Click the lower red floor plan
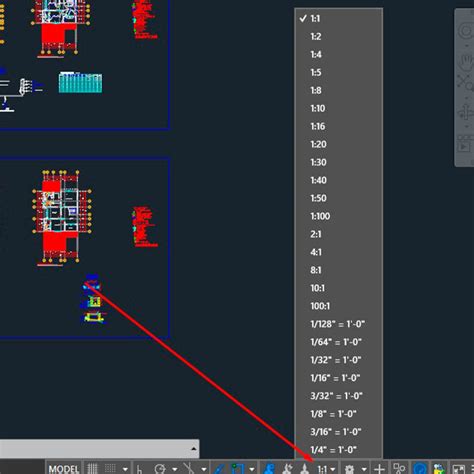 coord(62,217)
